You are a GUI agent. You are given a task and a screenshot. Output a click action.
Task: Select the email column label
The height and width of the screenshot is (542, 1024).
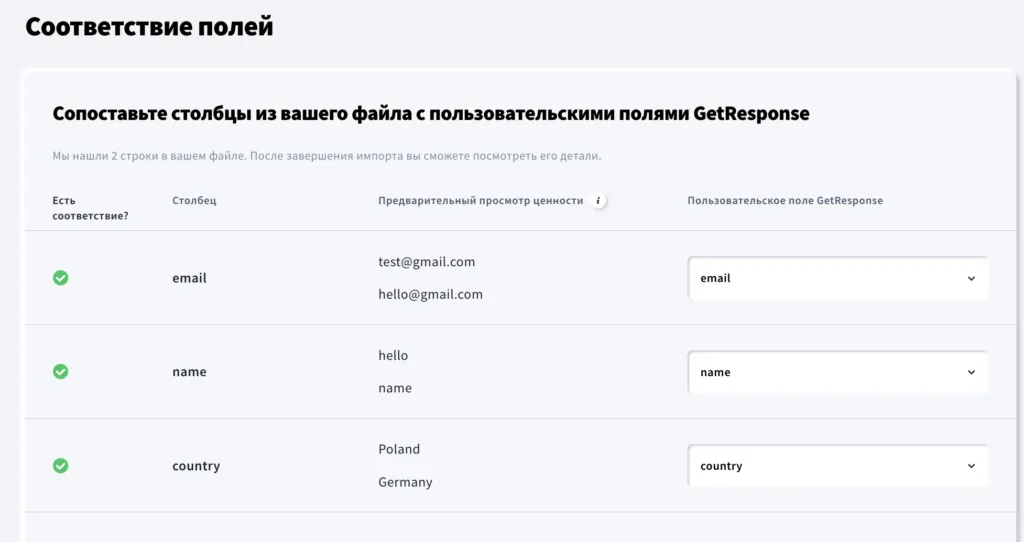(x=189, y=278)
